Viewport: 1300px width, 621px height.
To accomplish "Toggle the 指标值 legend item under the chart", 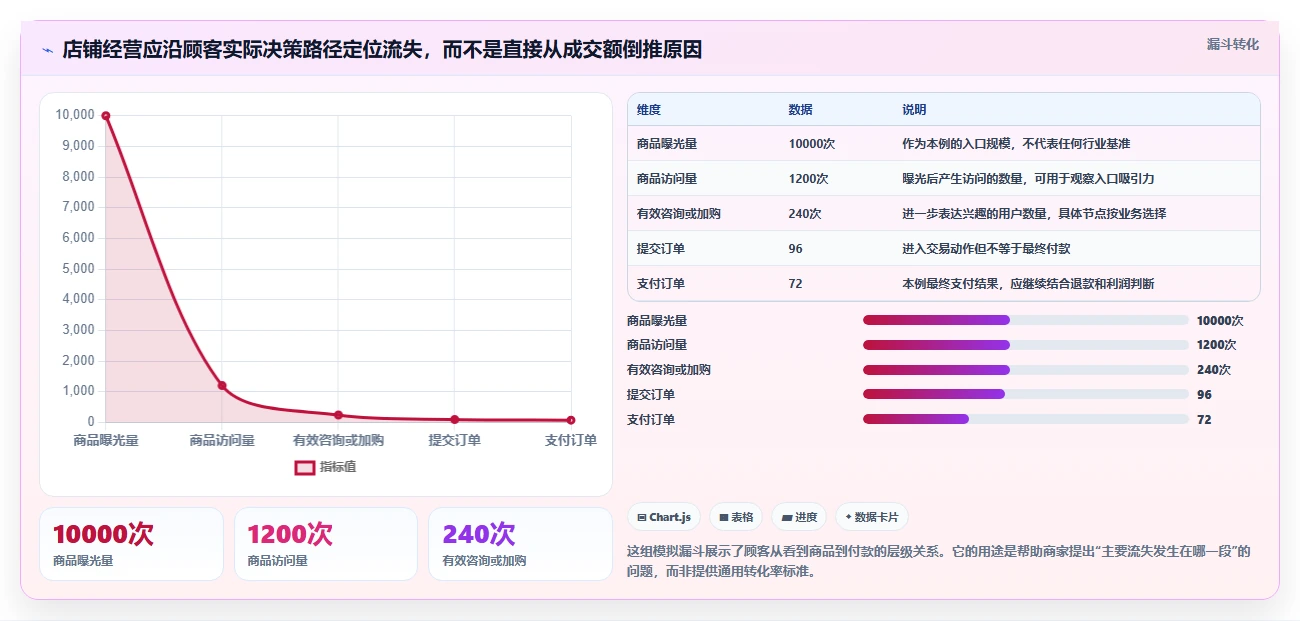I will tap(325, 467).
